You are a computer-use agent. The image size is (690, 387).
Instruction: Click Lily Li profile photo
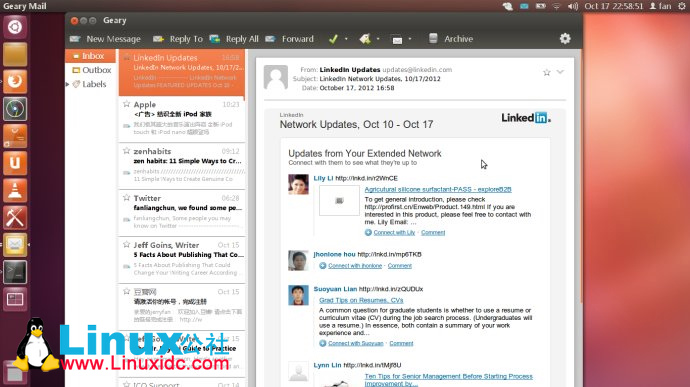click(298, 184)
